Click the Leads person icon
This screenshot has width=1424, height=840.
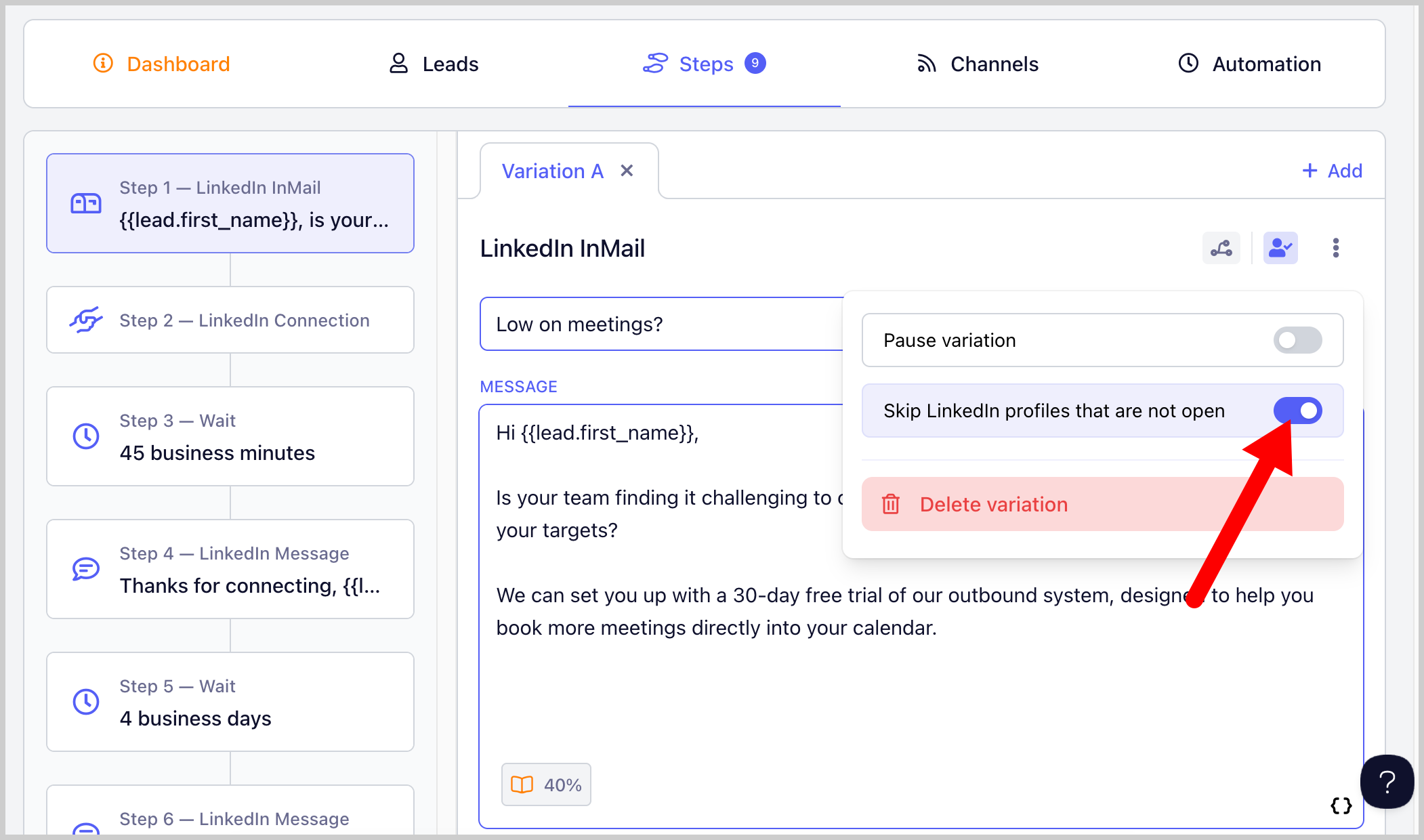[398, 63]
